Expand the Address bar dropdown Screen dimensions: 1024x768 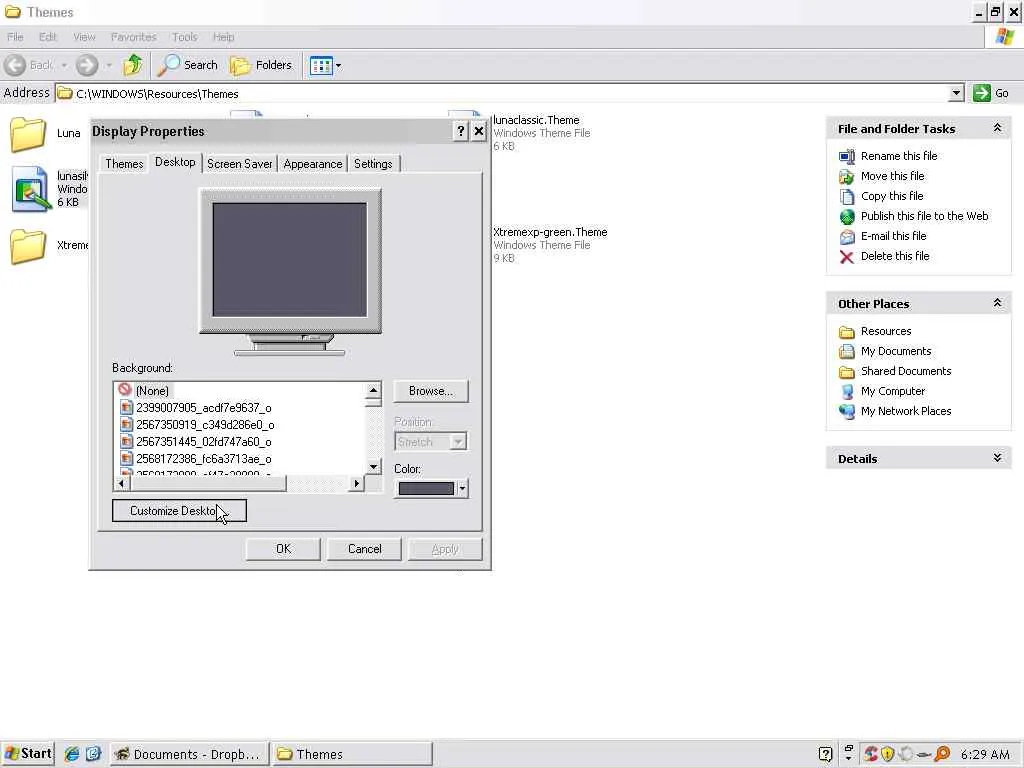point(956,93)
